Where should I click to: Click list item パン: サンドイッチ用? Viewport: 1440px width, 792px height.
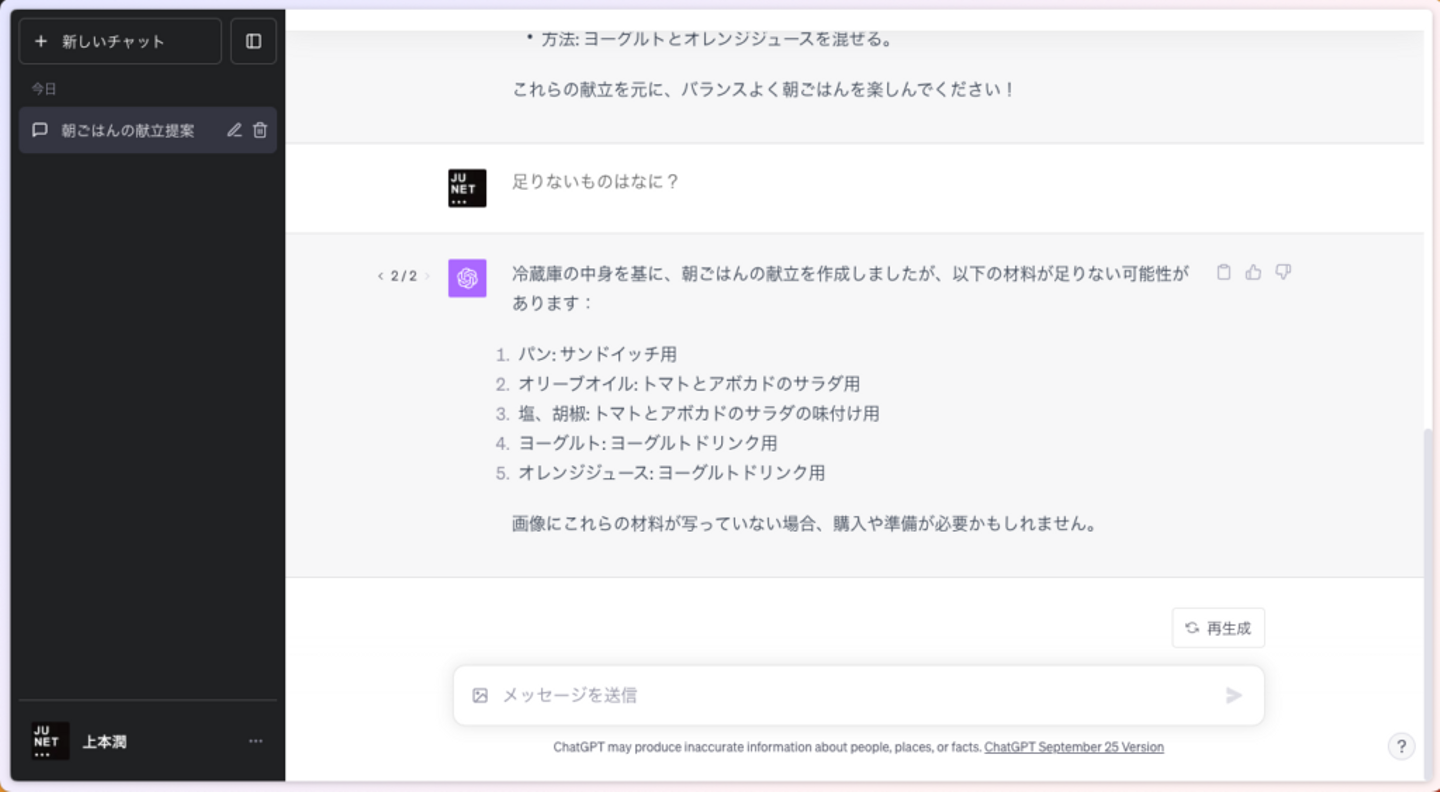click(597, 354)
